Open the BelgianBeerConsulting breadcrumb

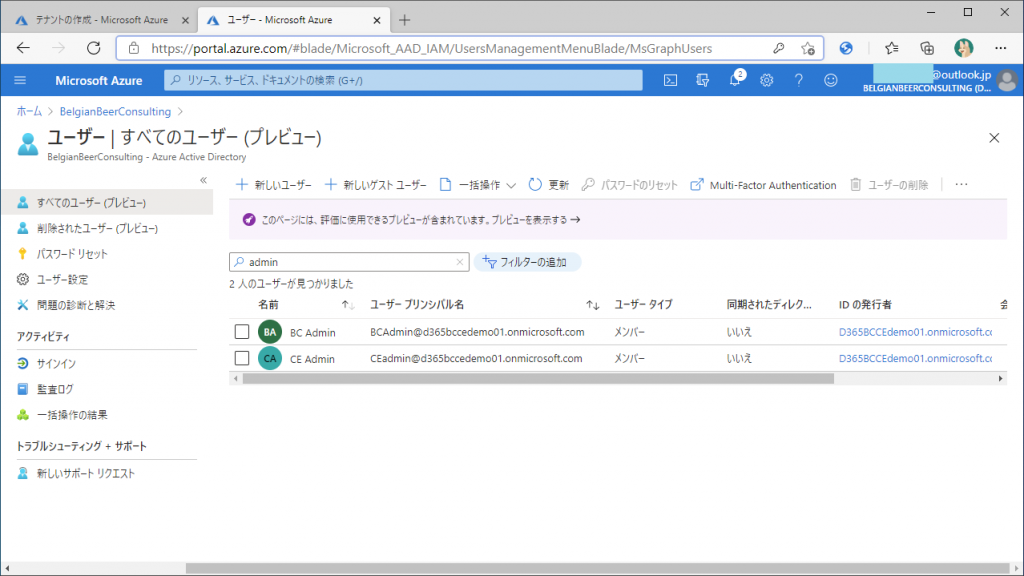tap(115, 112)
